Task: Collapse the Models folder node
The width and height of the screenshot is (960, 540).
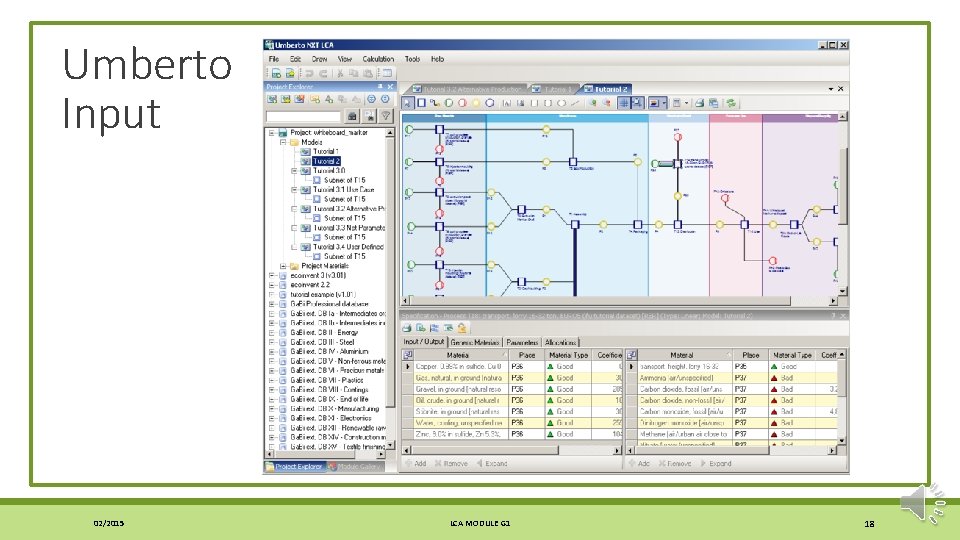Action: point(283,142)
